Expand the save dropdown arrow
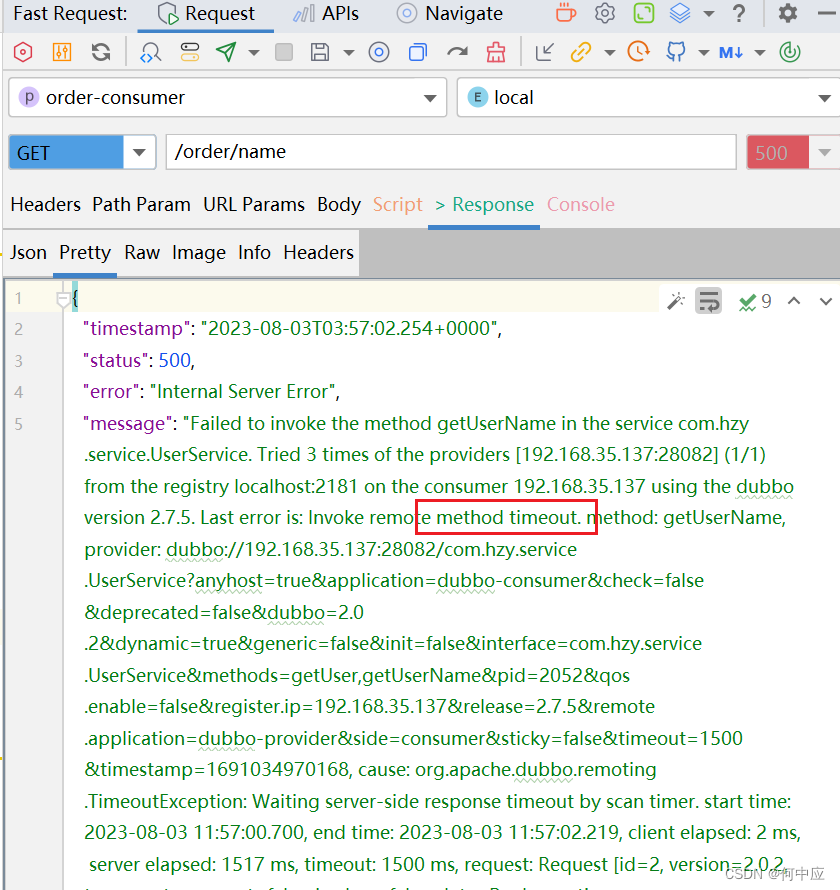 [348, 53]
